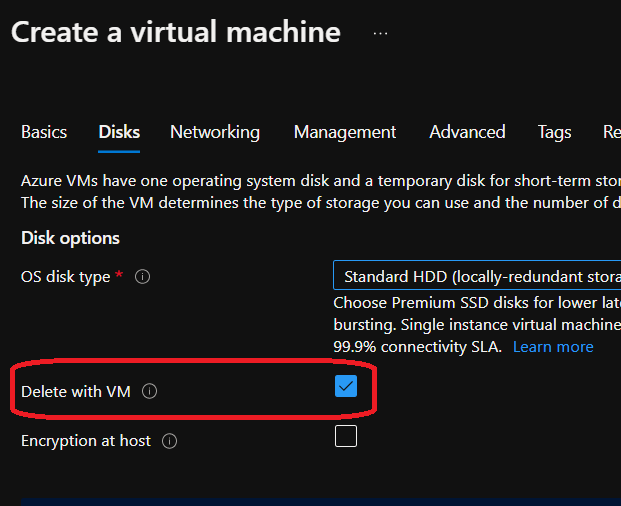The width and height of the screenshot is (621, 506).
Task: Go to the Networking tab
Action: pyautogui.click(x=215, y=132)
